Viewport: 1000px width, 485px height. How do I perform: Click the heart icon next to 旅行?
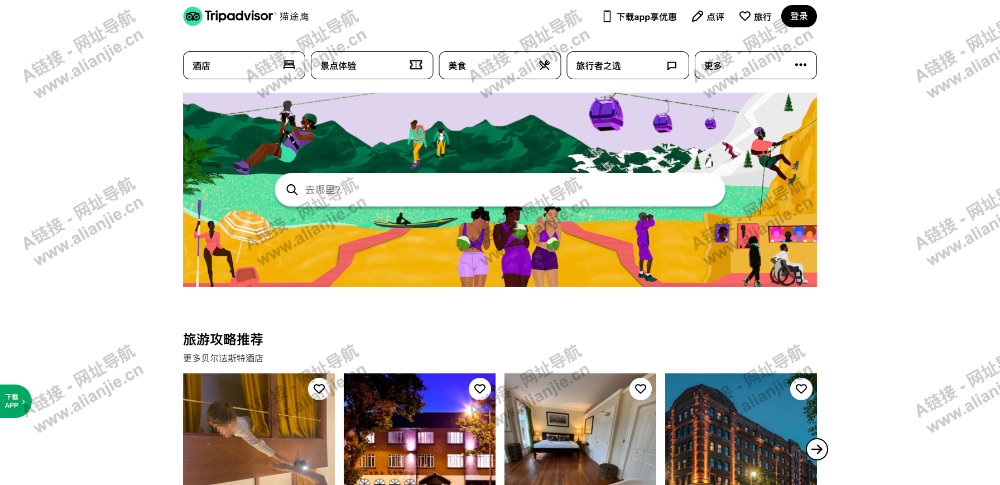point(745,17)
